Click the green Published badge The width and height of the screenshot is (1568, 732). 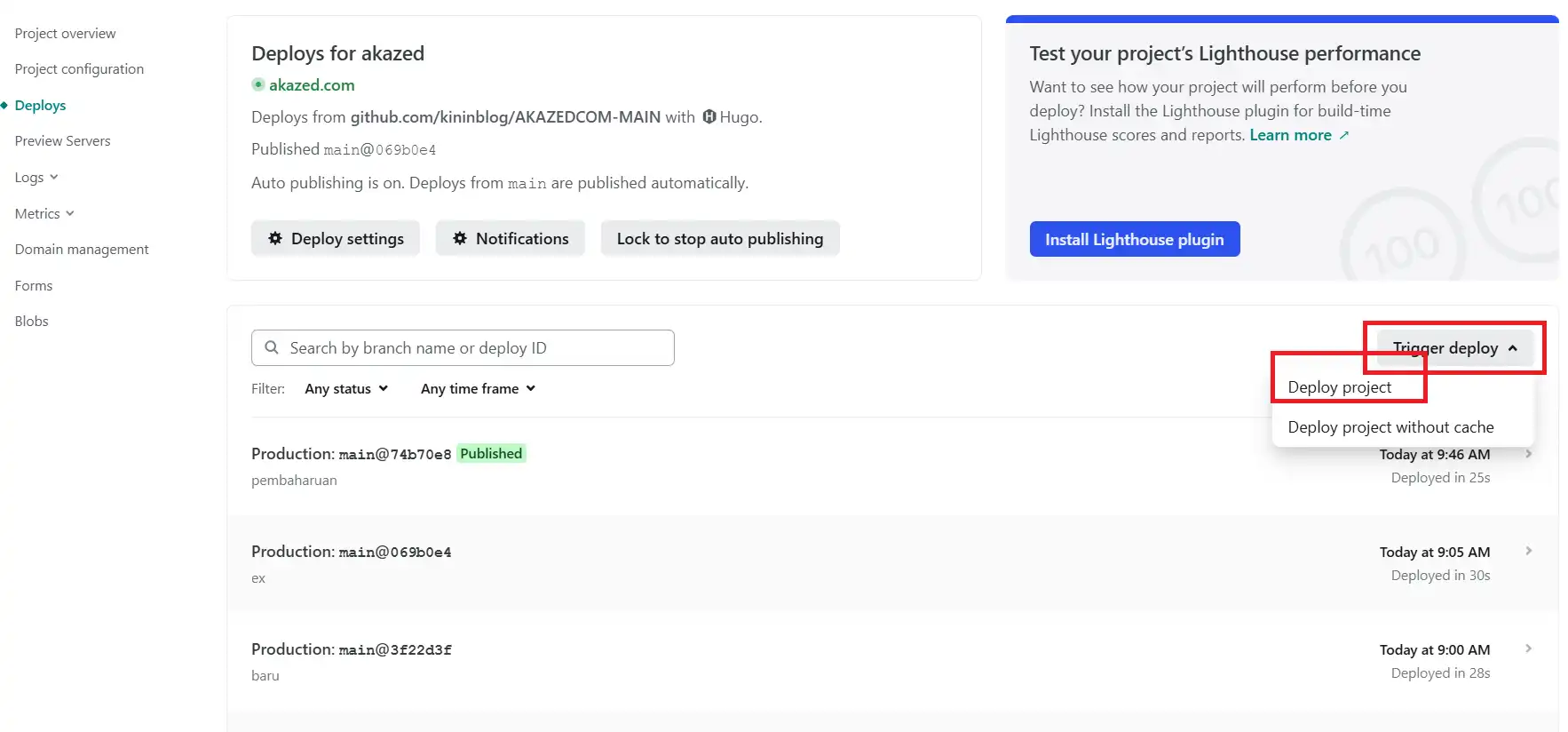pyautogui.click(x=491, y=453)
